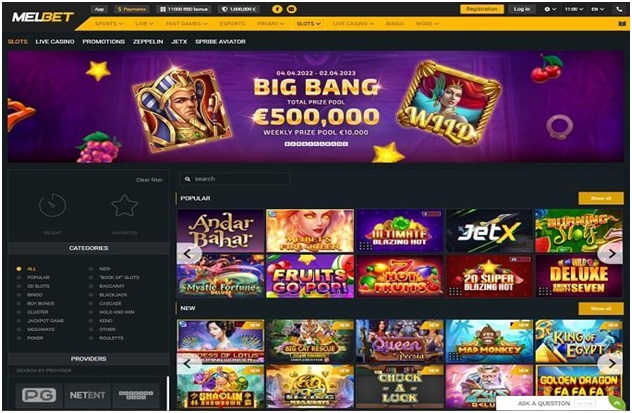Click the Registration button
Screen dimensions: 632x413
tap(482, 9)
